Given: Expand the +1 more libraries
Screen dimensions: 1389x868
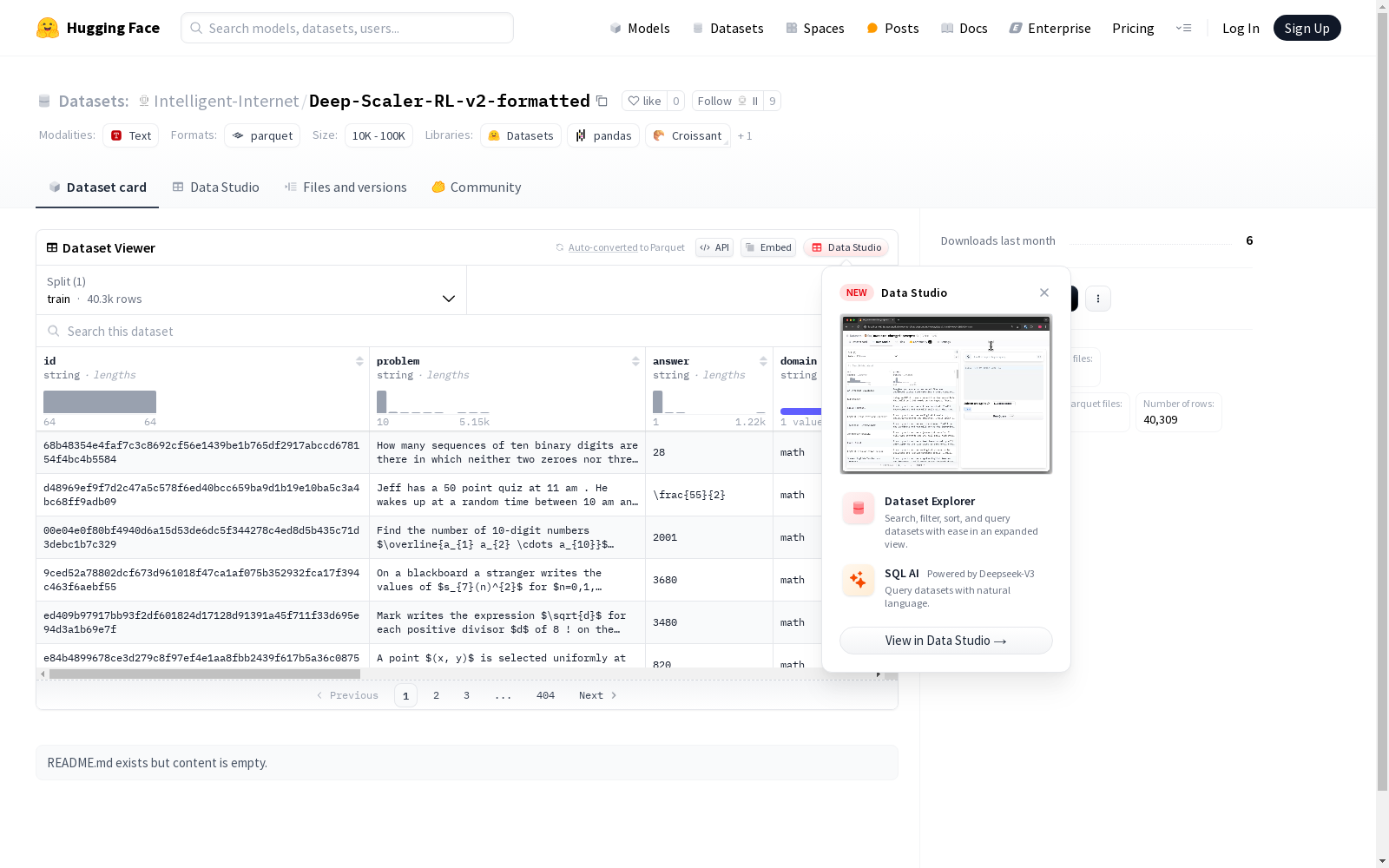Looking at the screenshot, I should click(x=745, y=135).
